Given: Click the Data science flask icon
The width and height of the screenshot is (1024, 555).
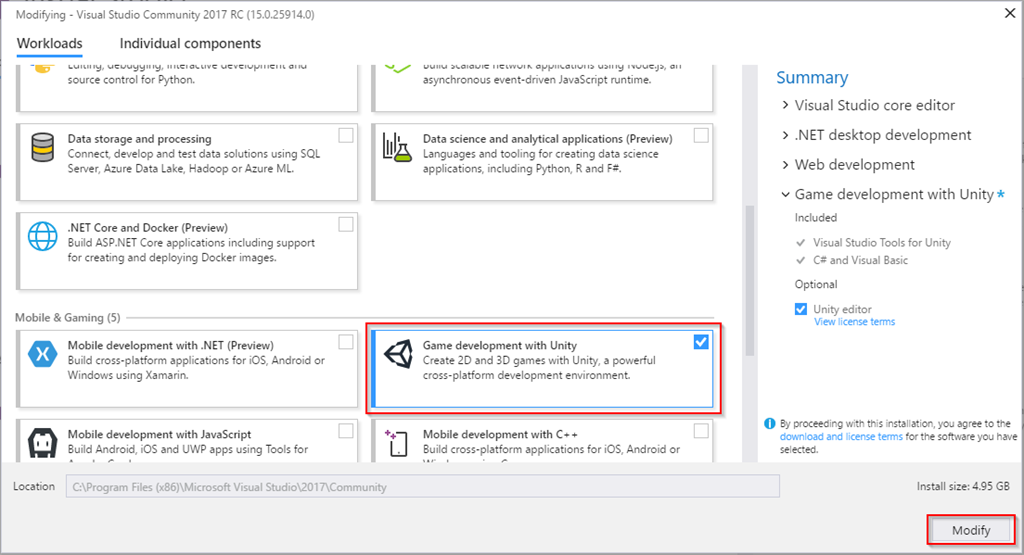Looking at the screenshot, I should coord(396,147).
